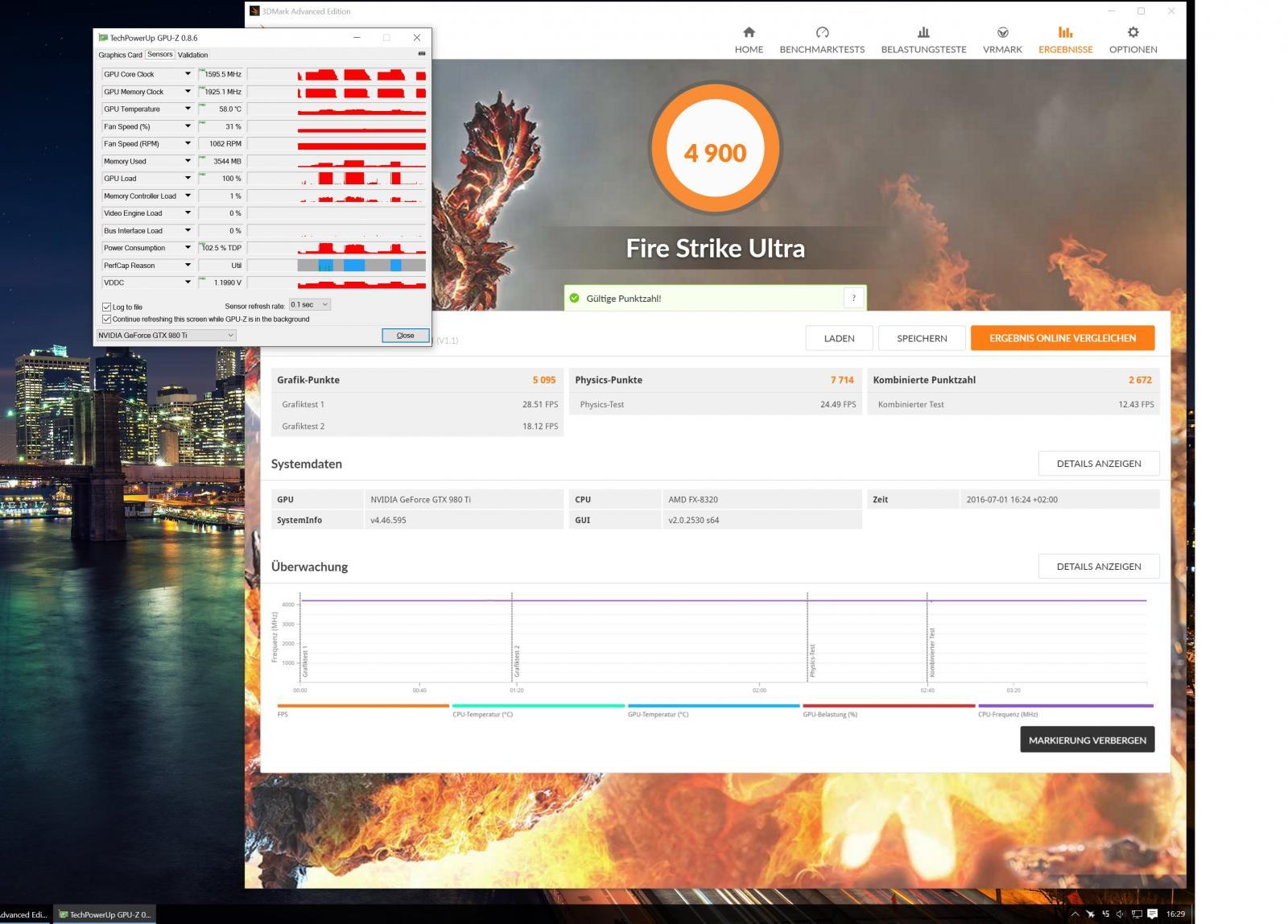Click the Physics-Test marker in monitoring chart

pos(812,660)
